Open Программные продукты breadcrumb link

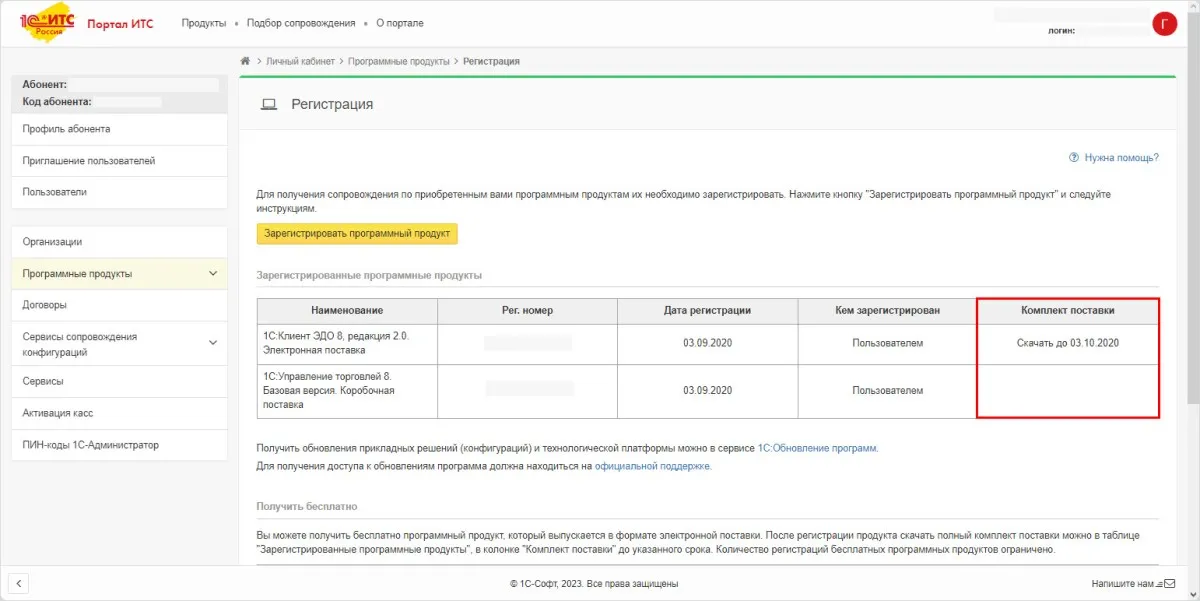(x=398, y=61)
